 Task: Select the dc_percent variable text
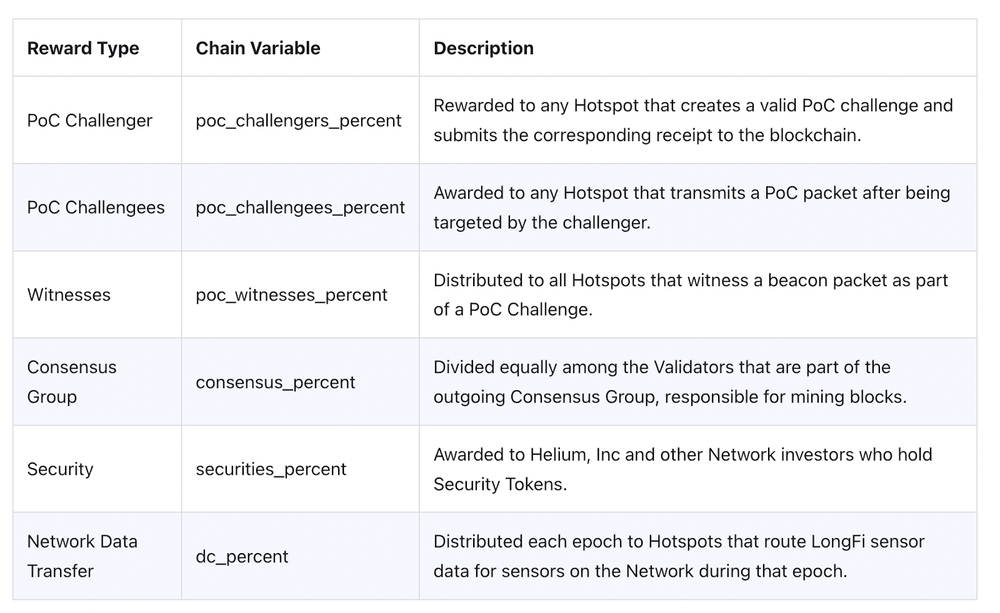pos(242,557)
